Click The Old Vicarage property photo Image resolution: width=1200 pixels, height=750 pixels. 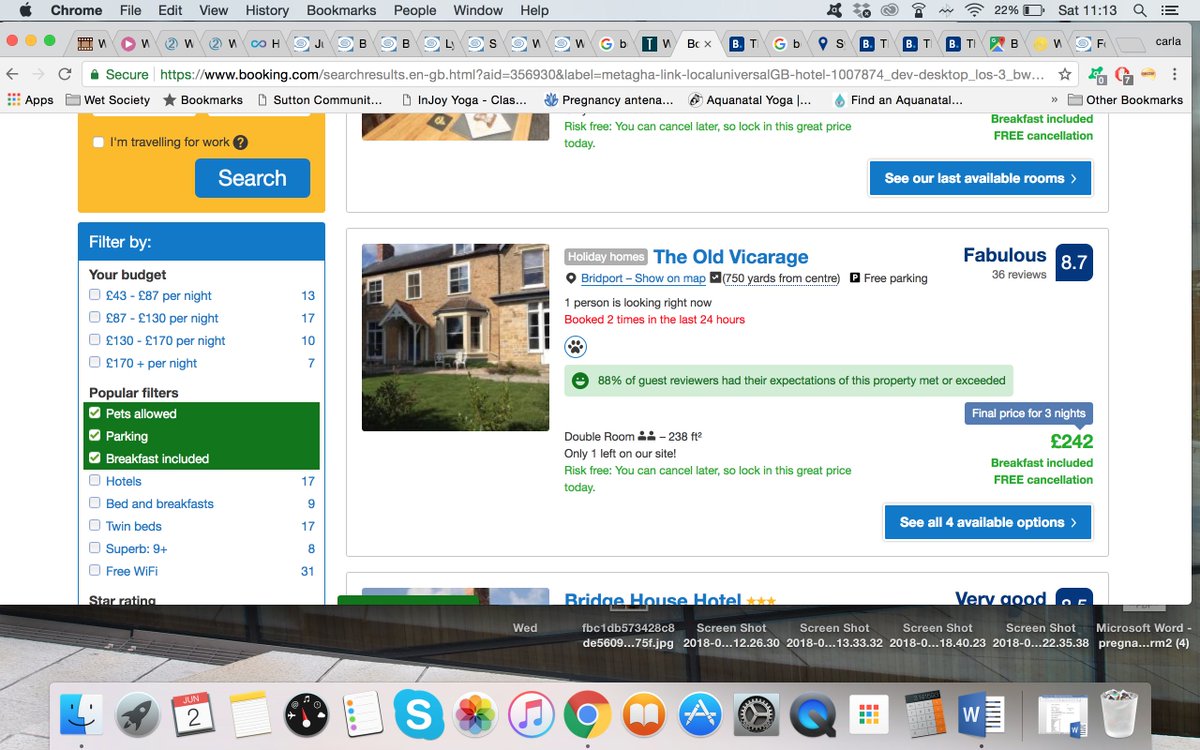[x=455, y=337]
